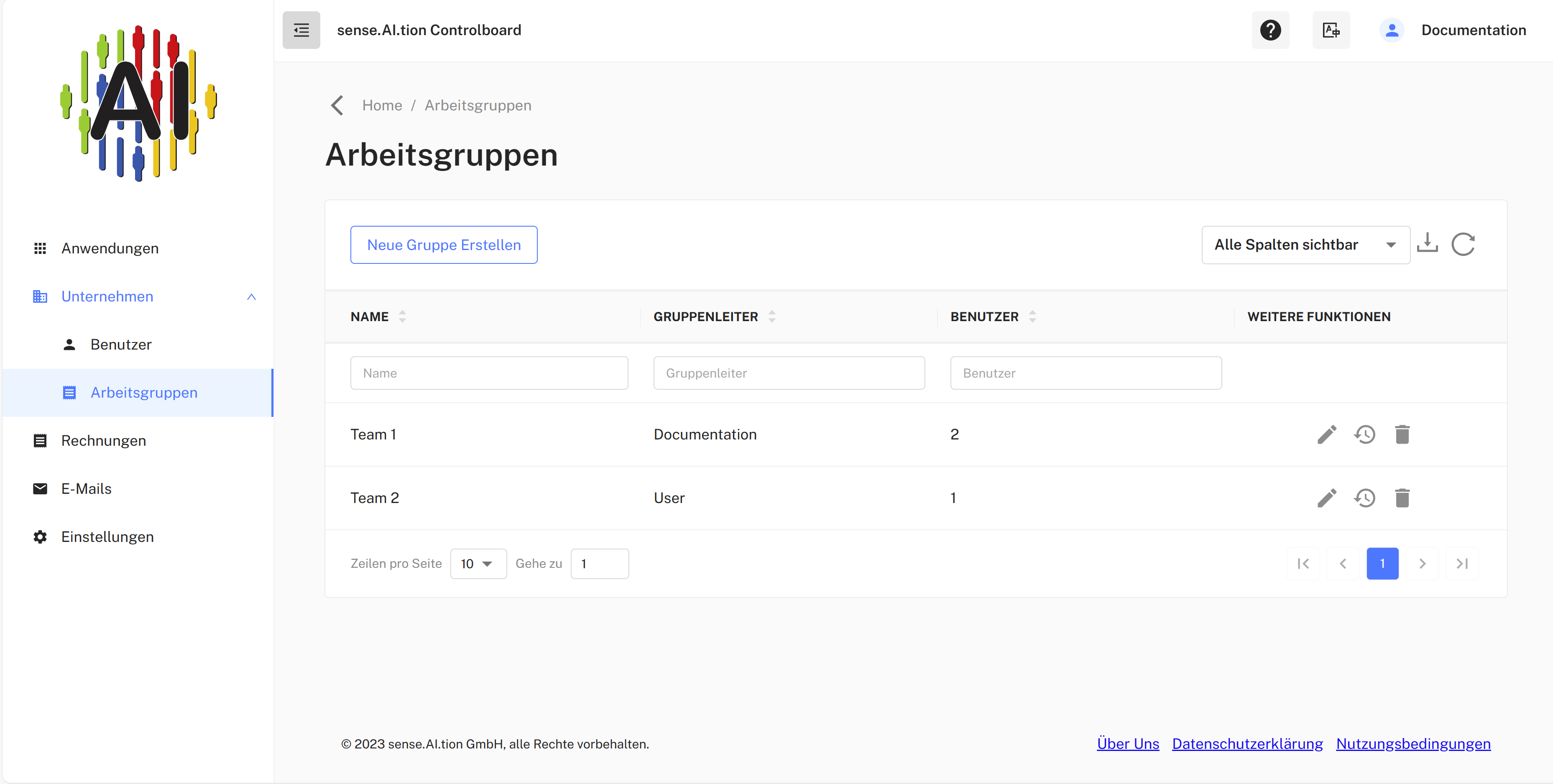This screenshot has height=784, width=1553.
Task: Show history for Team 2
Action: 1364,498
